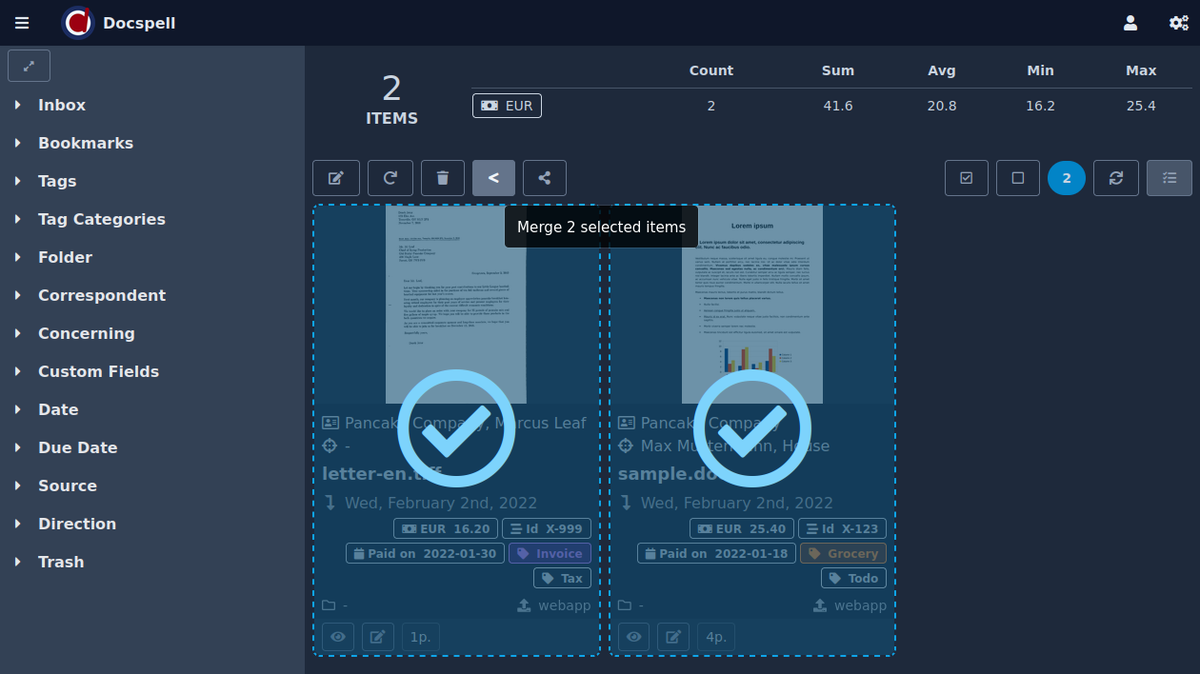Click the EUR currency field label
Image resolution: width=1200 pixels, height=674 pixels.
point(507,105)
